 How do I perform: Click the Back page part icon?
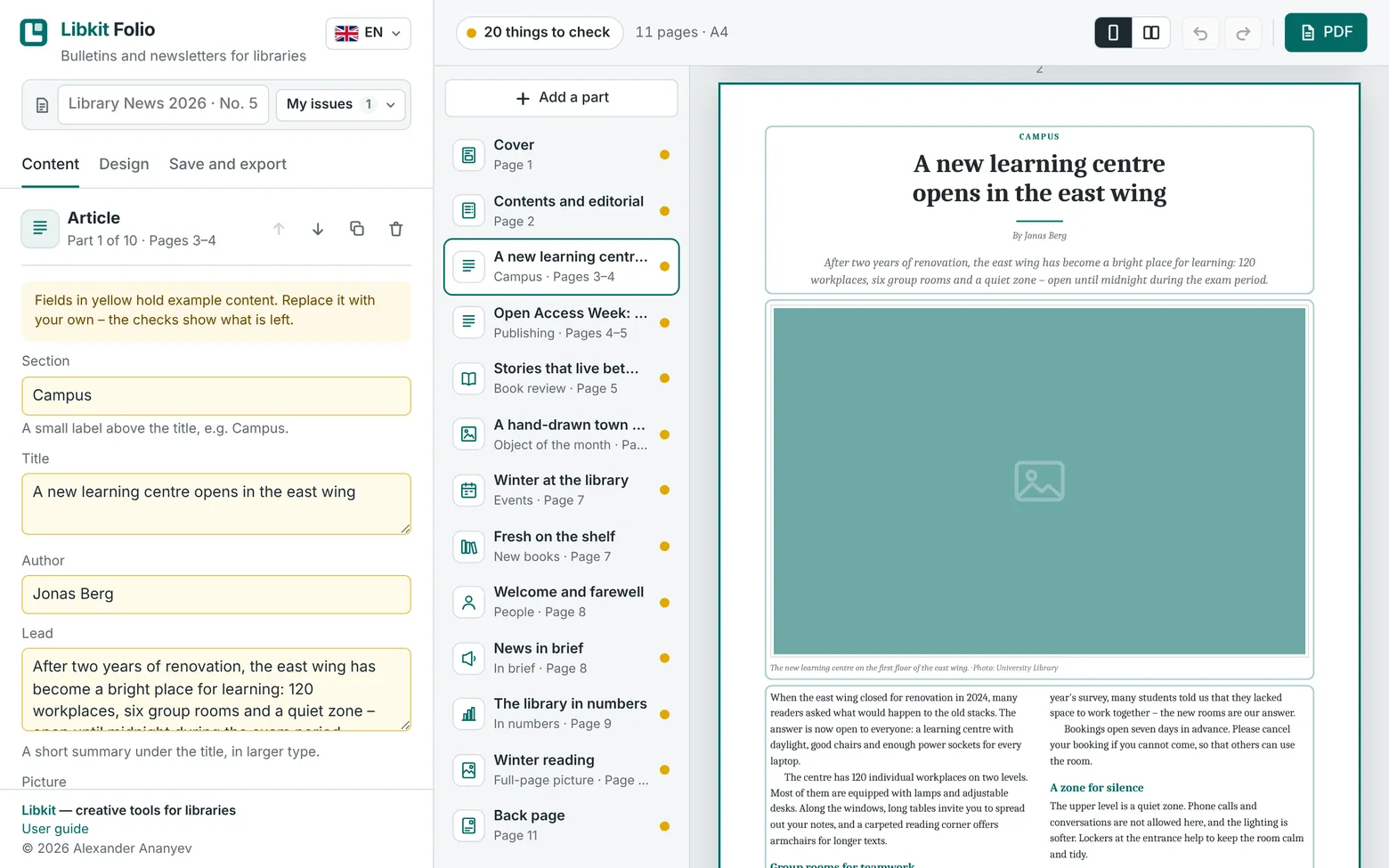coord(468,825)
